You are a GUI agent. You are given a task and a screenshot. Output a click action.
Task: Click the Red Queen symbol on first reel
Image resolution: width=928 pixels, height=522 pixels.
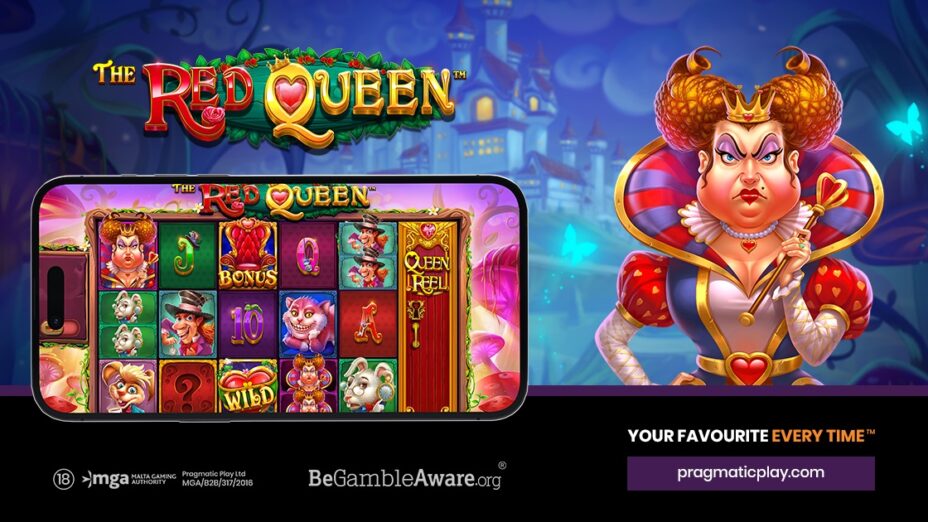coord(128,253)
